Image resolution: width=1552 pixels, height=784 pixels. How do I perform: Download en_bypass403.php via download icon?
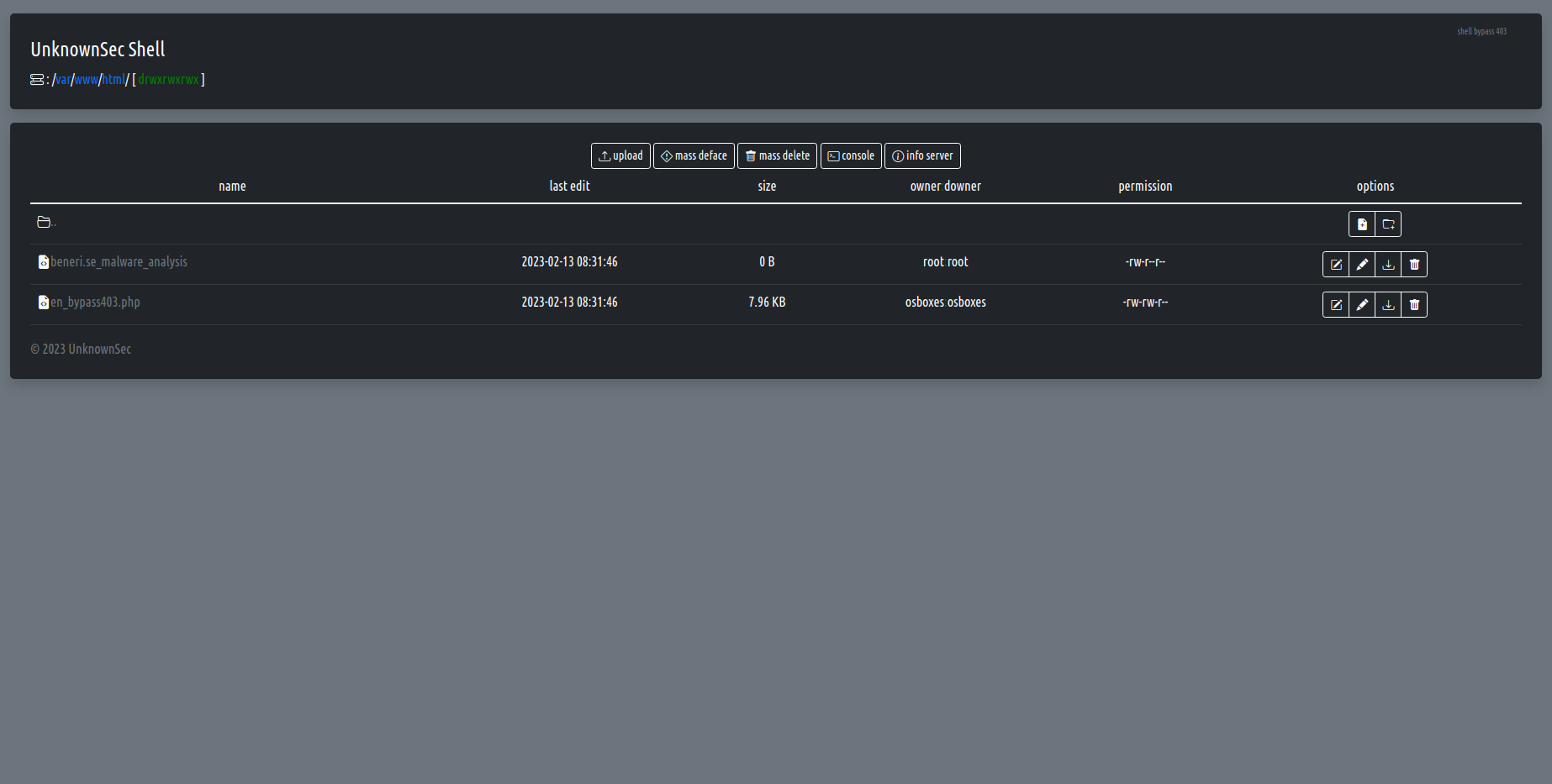click(x=1388, y=305)
